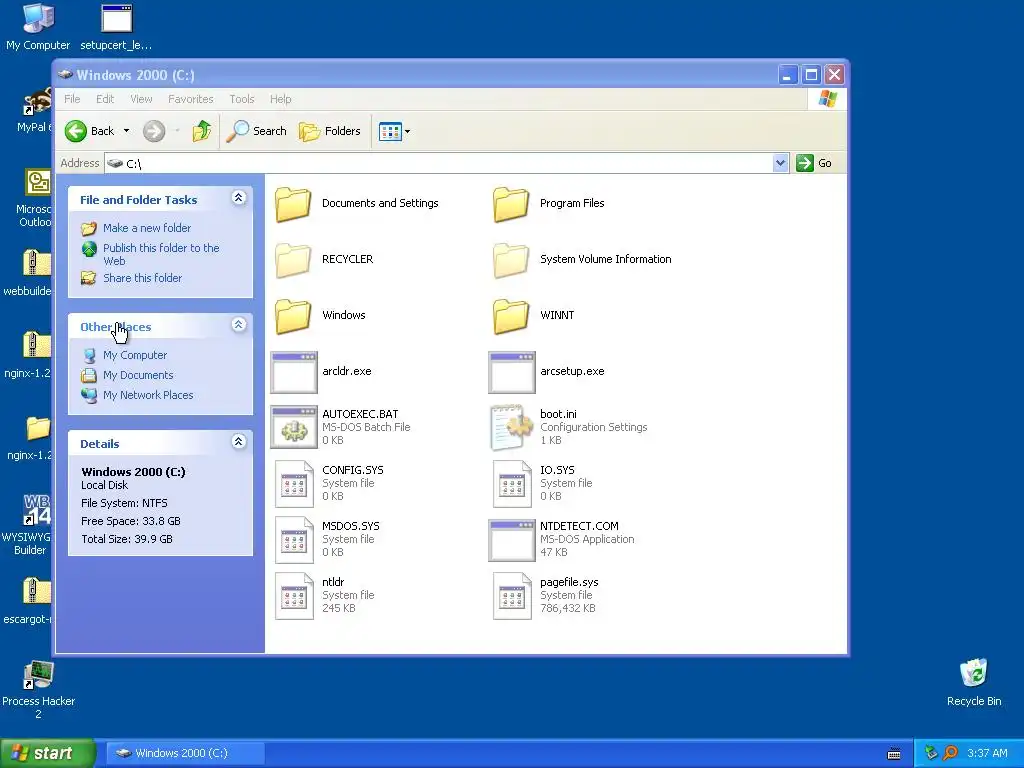1024x768 pixels.
Task: Click Publish this folder to the Web
Action: pyautogui.click(x=161, y=254)
